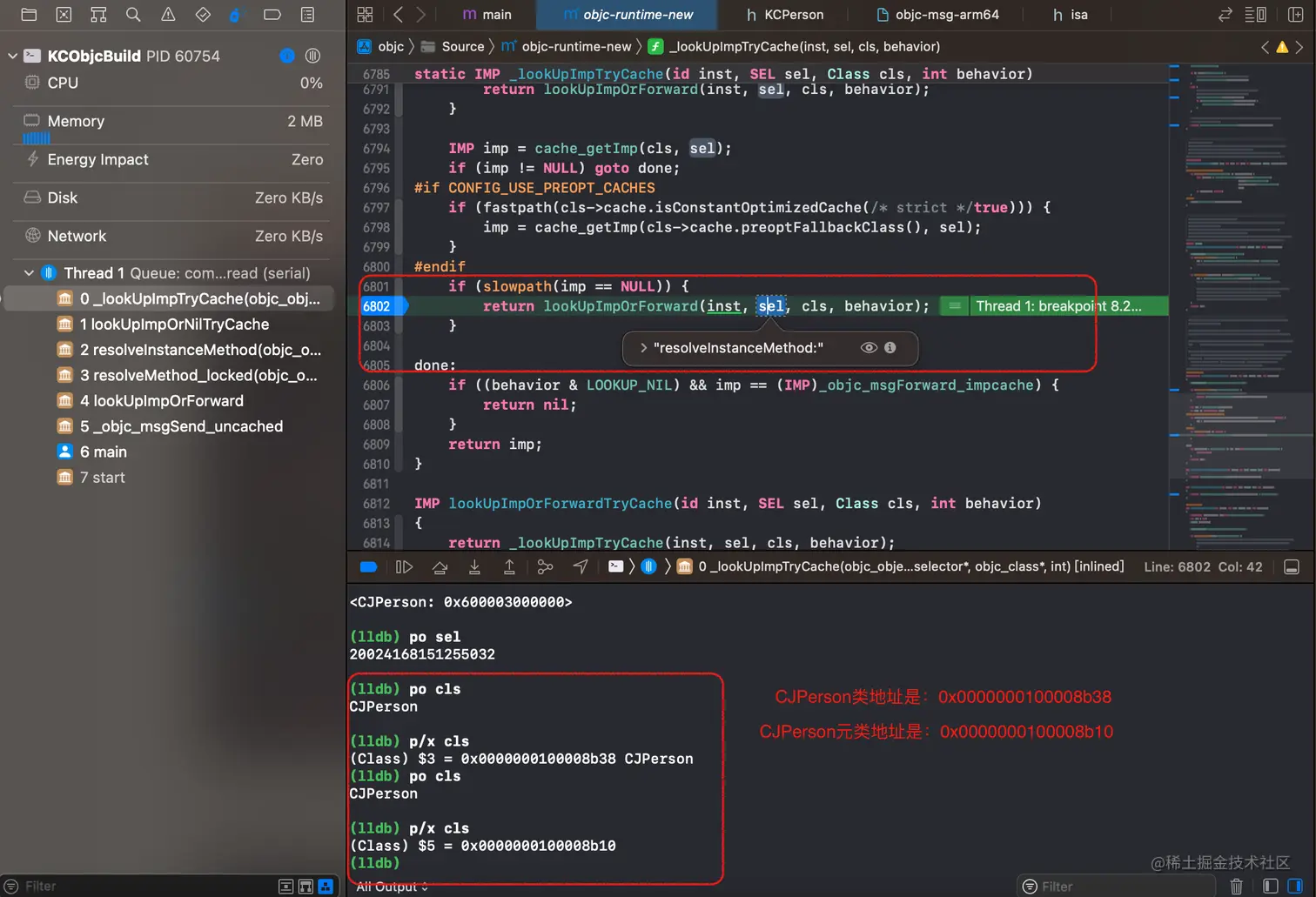Open the adjust editor options icon

coord(1256,14)
